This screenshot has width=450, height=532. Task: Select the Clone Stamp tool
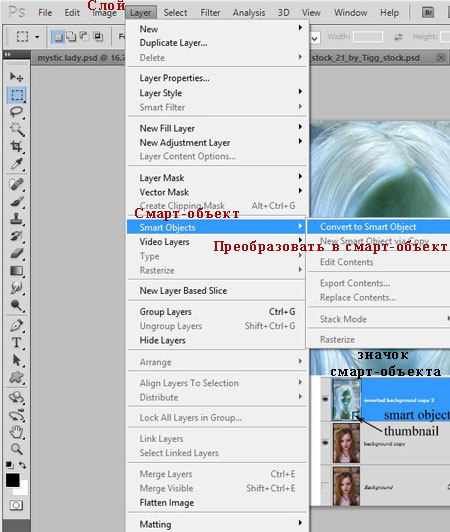(16, 219)
